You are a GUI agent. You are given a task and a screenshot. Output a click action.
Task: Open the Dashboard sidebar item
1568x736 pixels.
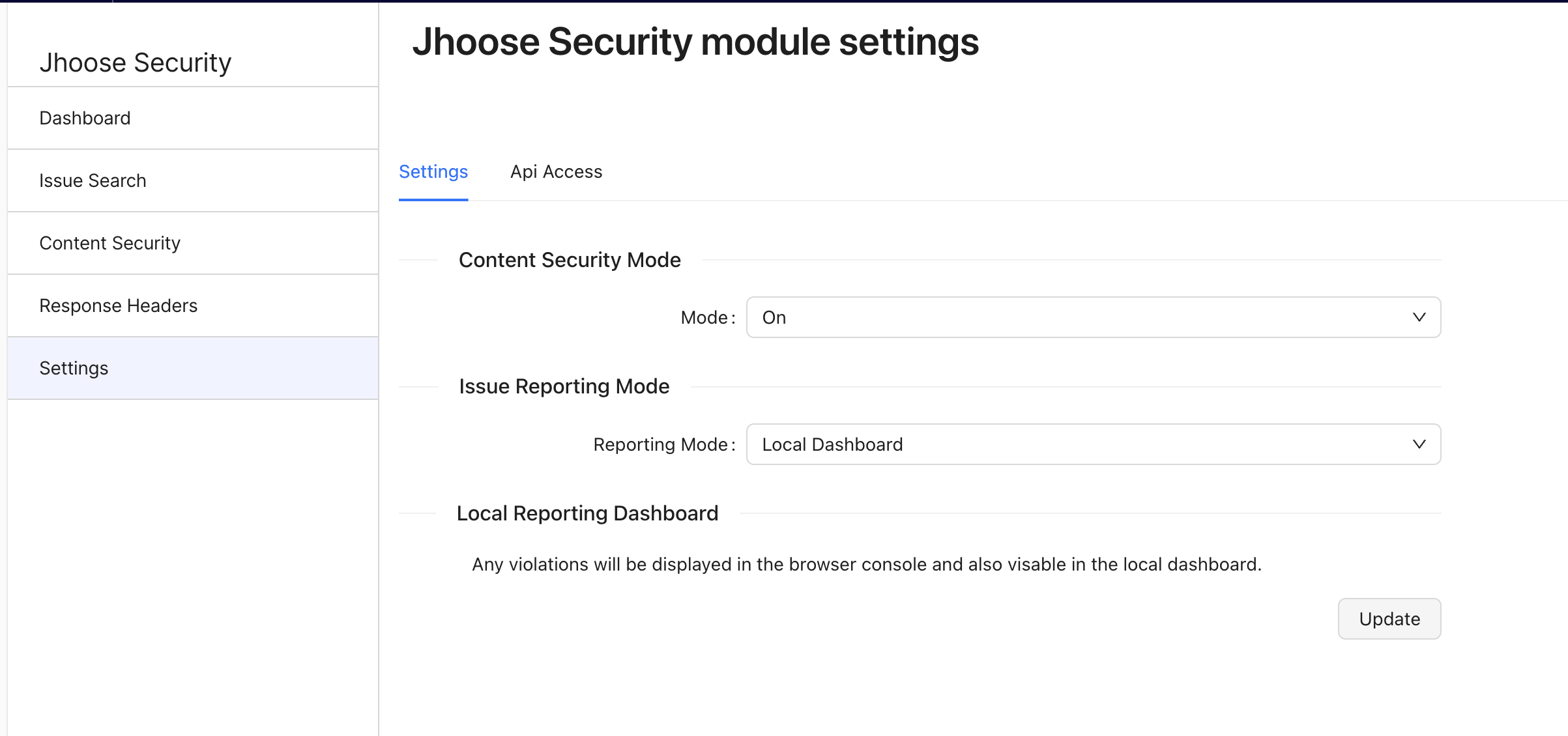[x=85, y=118]
